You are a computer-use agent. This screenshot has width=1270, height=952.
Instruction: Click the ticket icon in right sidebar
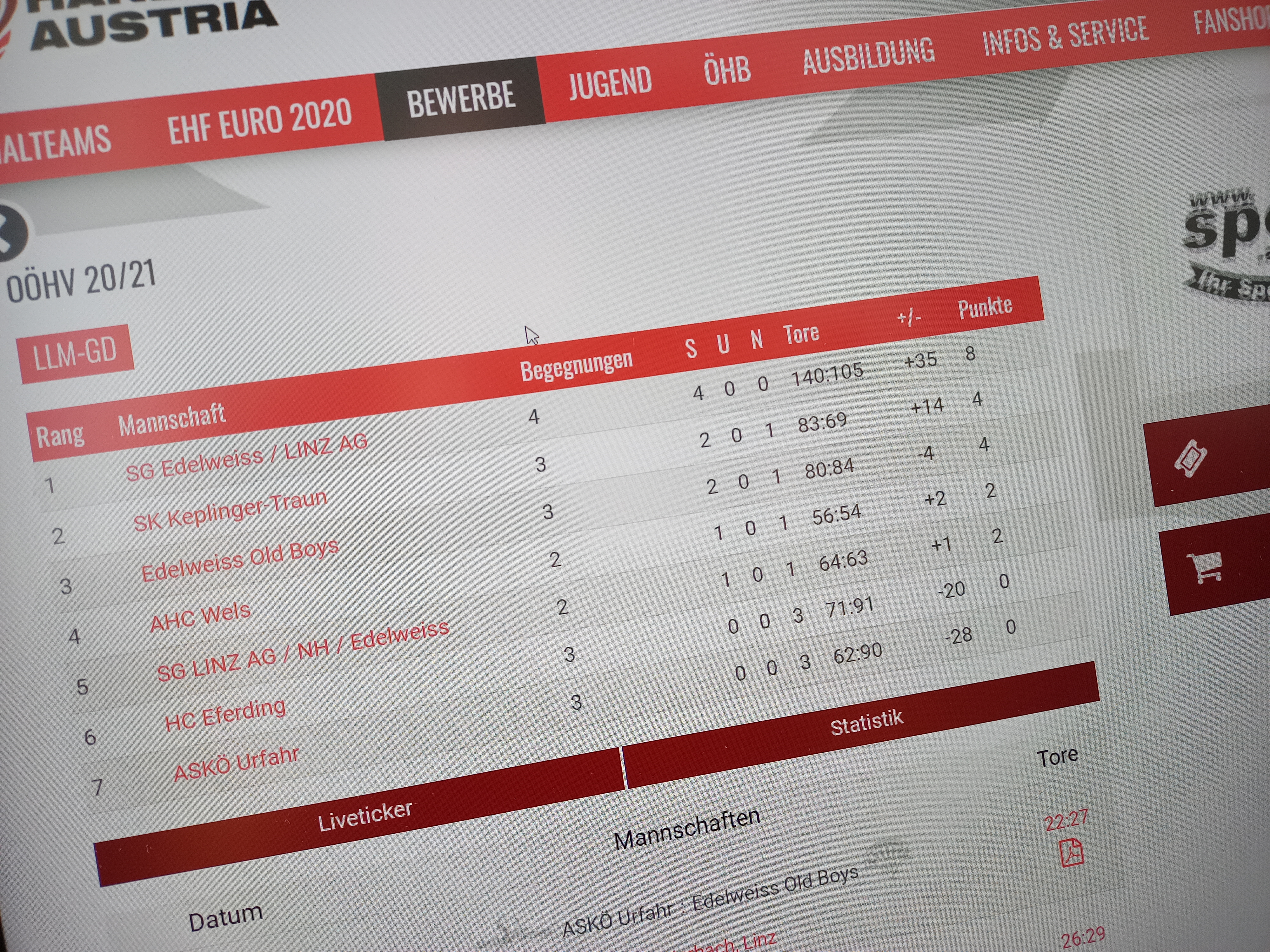[x=1190, y=459]
